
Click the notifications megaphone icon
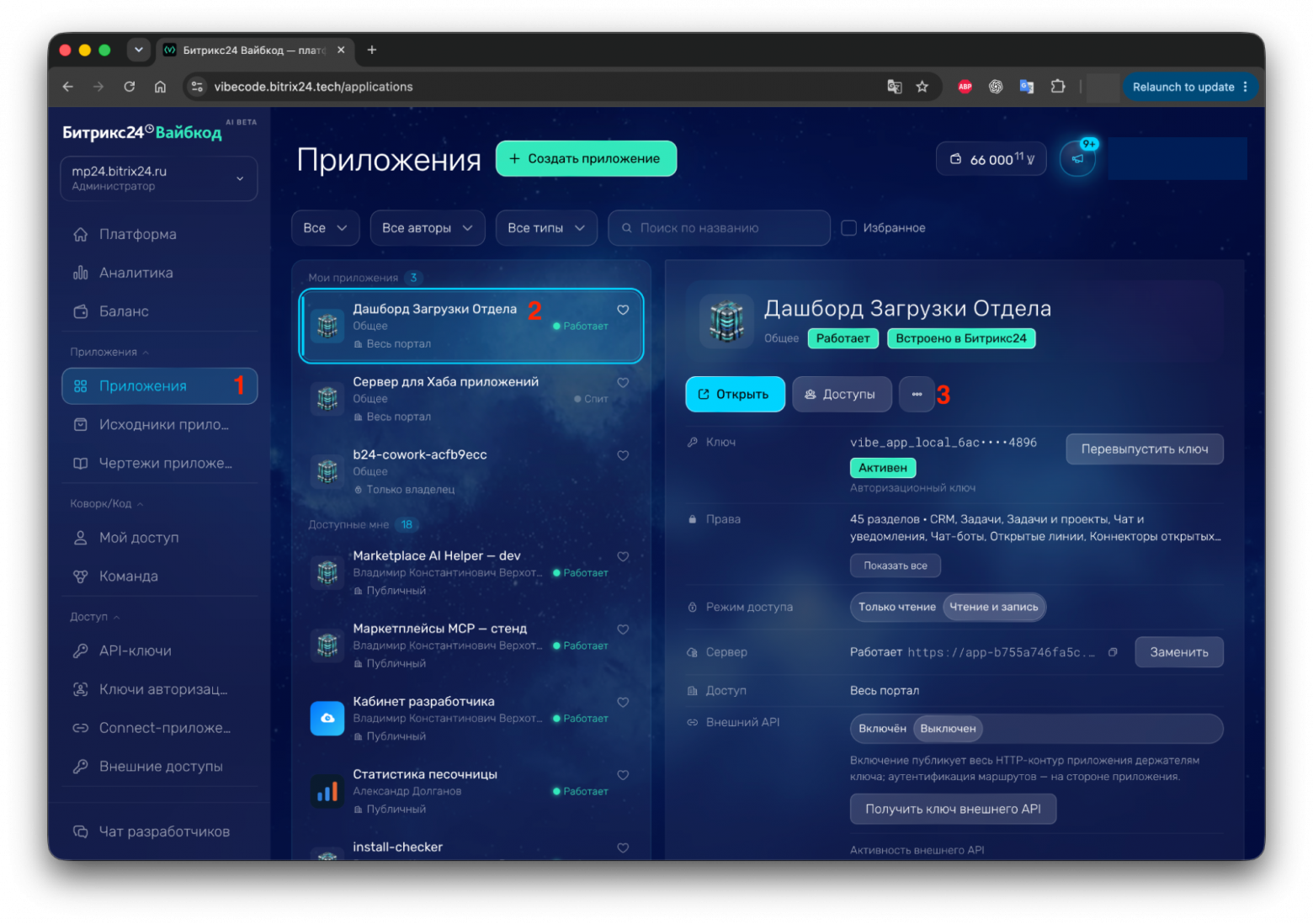point(1077,158)
